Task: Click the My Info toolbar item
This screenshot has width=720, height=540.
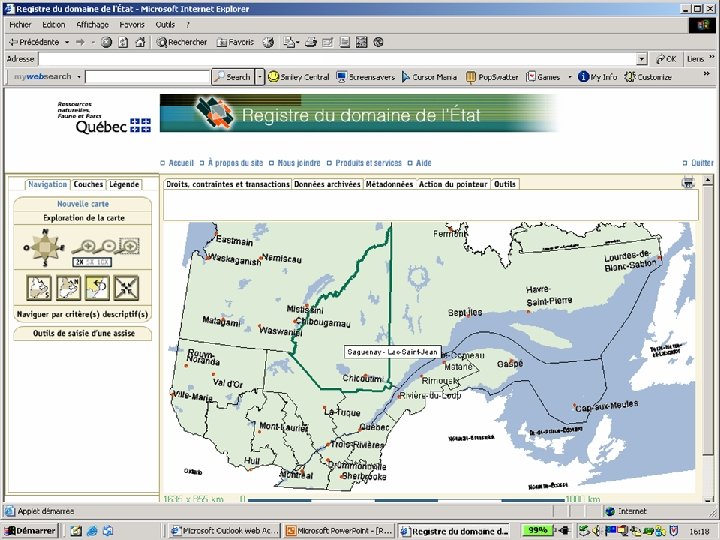Action: 597,77
